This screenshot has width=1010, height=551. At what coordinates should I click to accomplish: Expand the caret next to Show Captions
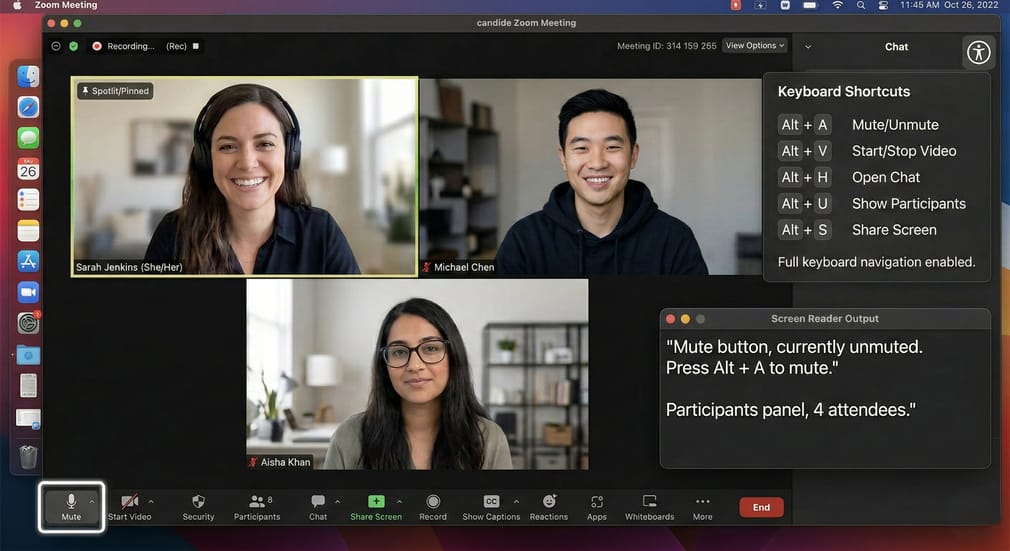[516, 501]
